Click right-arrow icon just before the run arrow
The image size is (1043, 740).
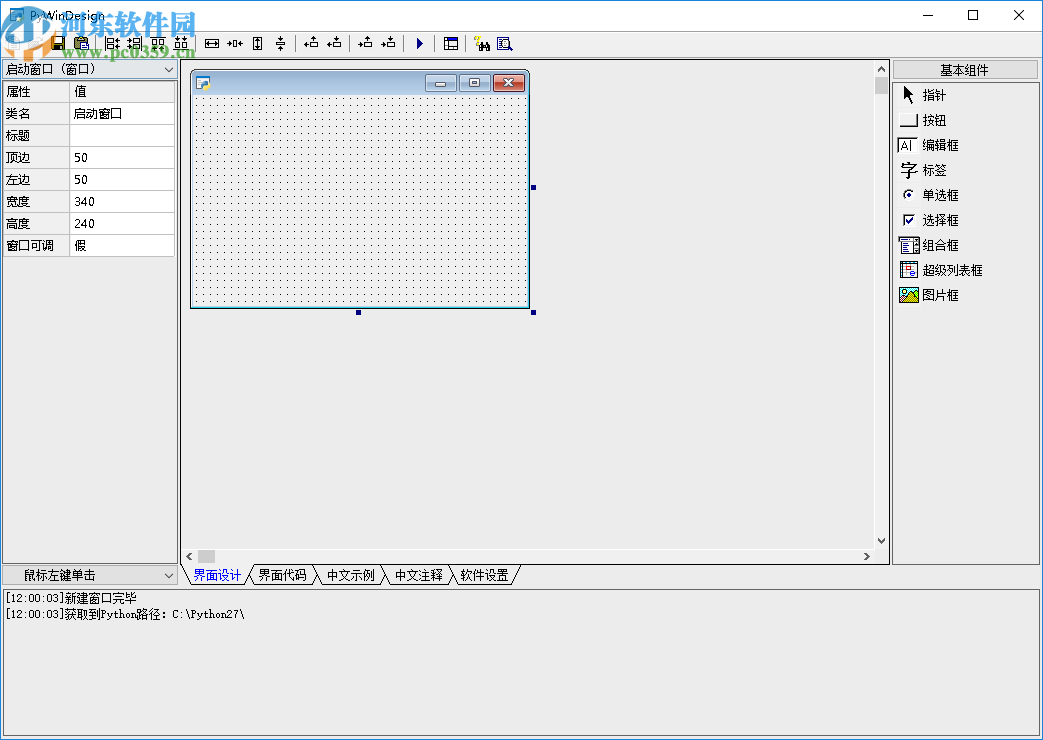[388, 43]
